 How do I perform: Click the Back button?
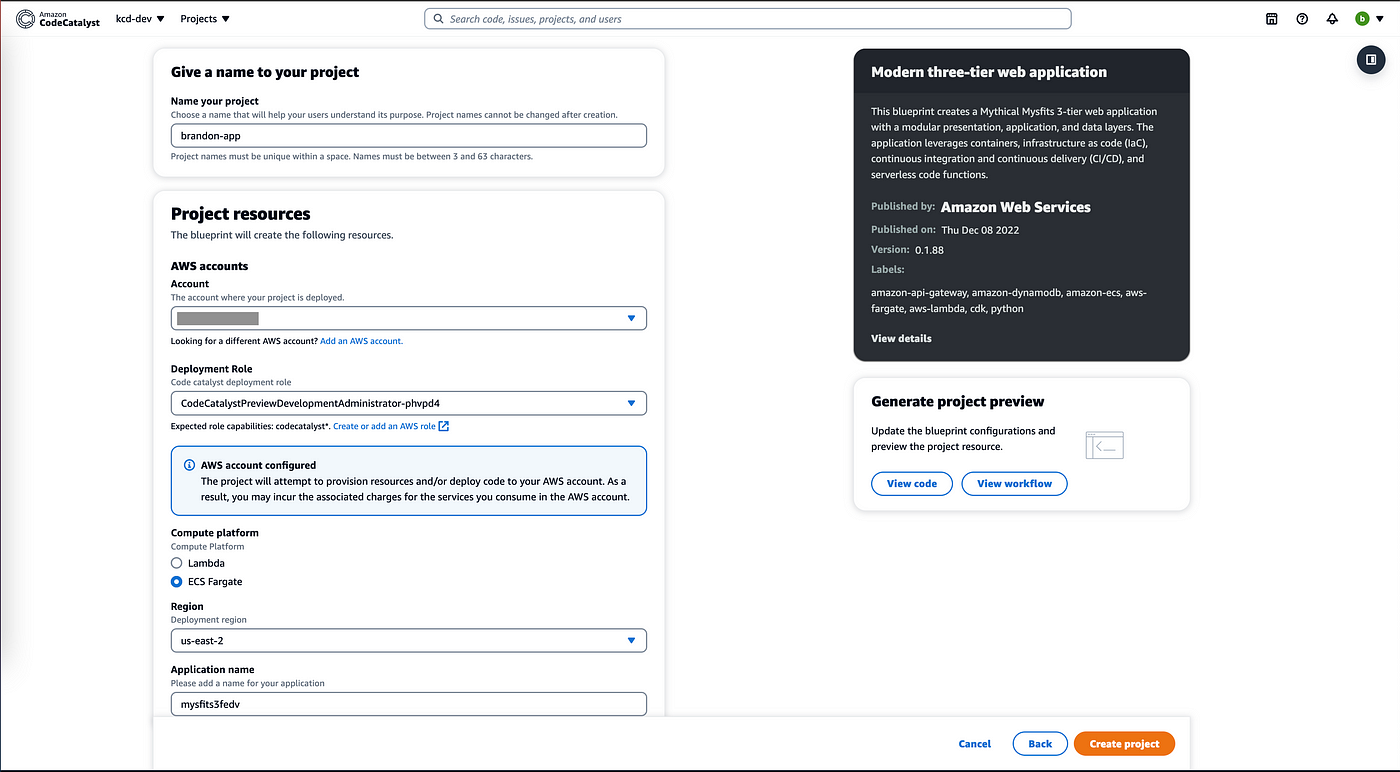click(1040, 744)
